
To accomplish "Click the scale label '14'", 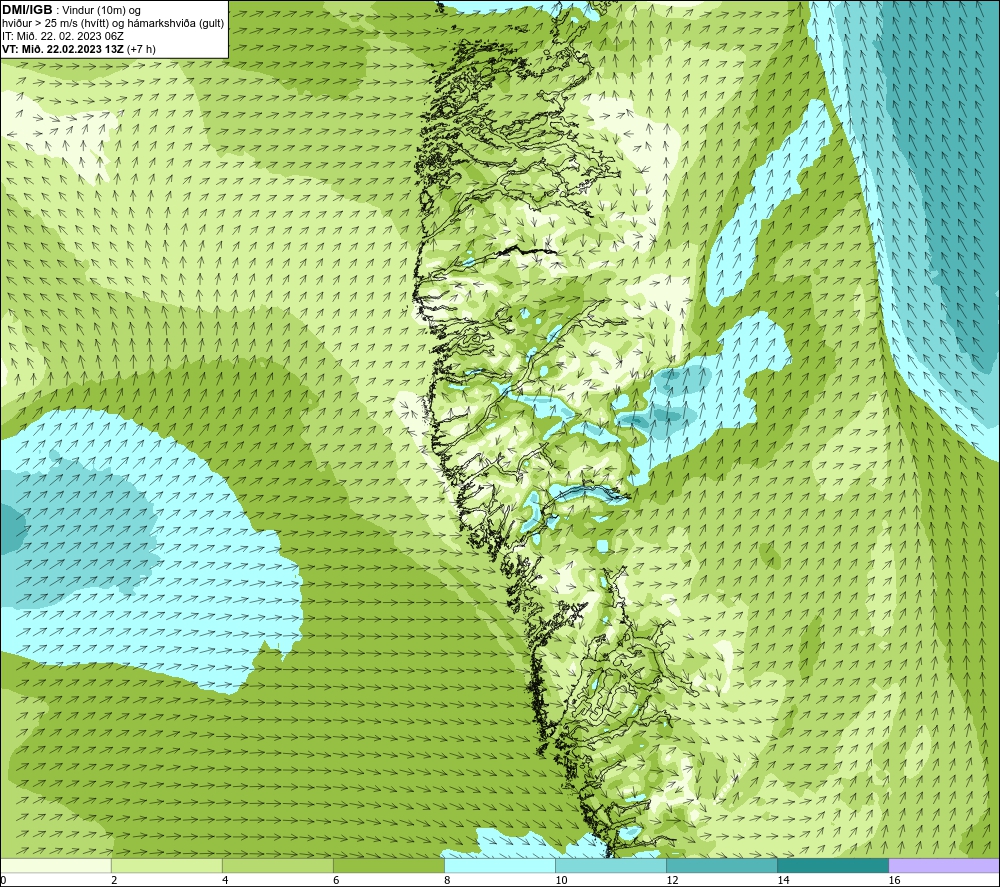I will (783, 881).
